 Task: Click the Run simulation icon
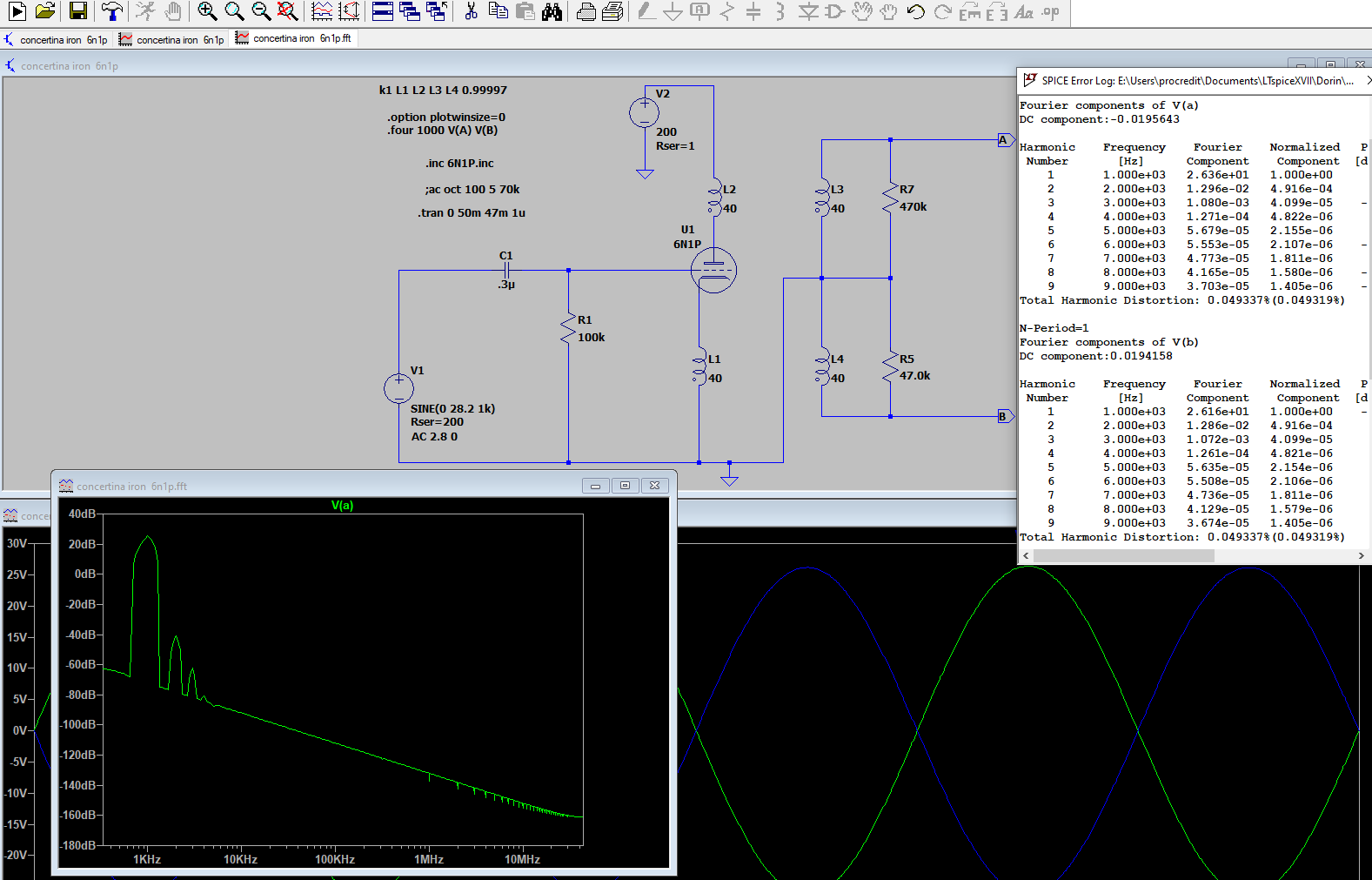pyautogui.click(x=17, y=11)
